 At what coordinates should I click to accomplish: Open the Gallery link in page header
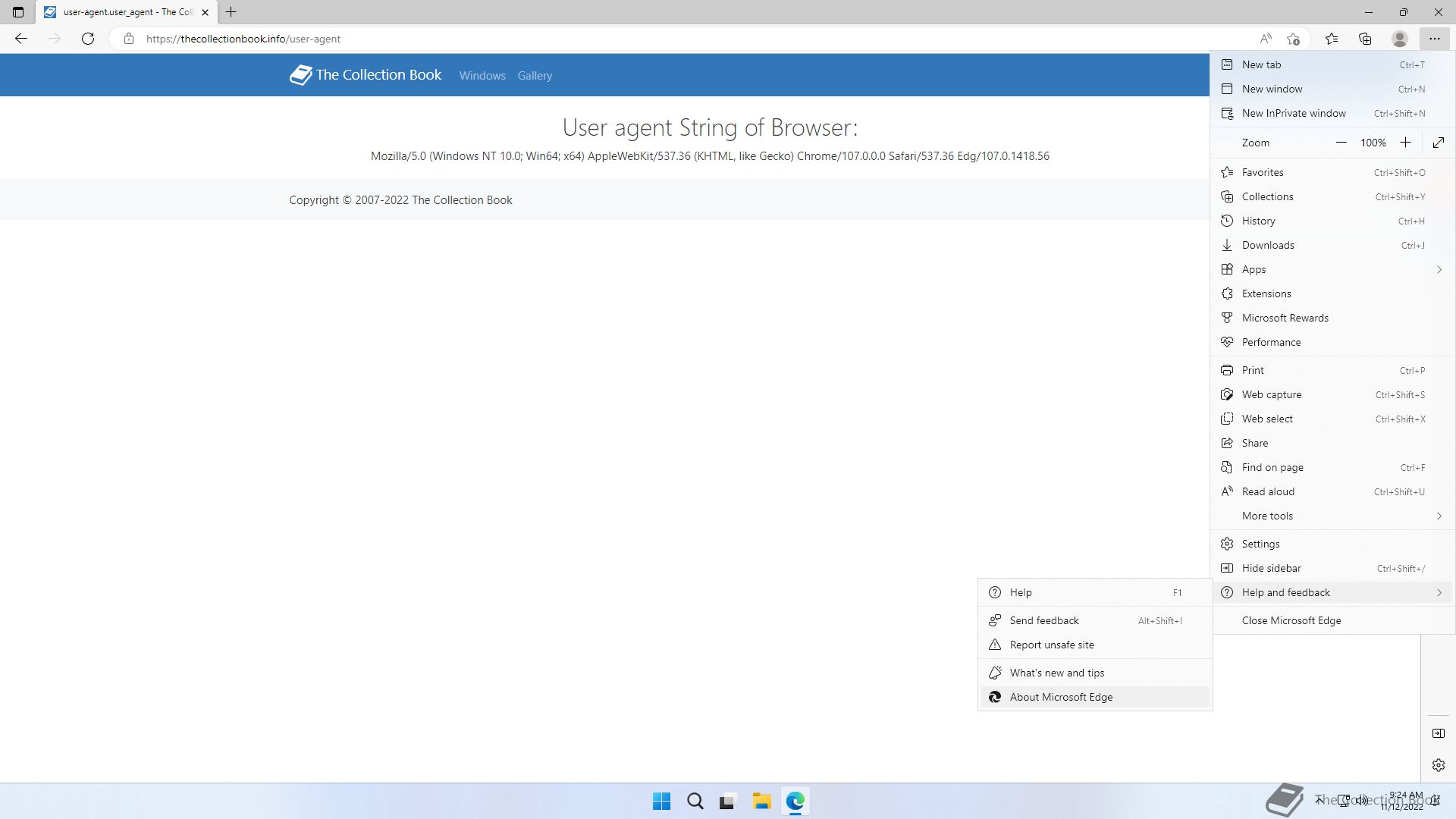pyautogui.click(x=535, y=76)
